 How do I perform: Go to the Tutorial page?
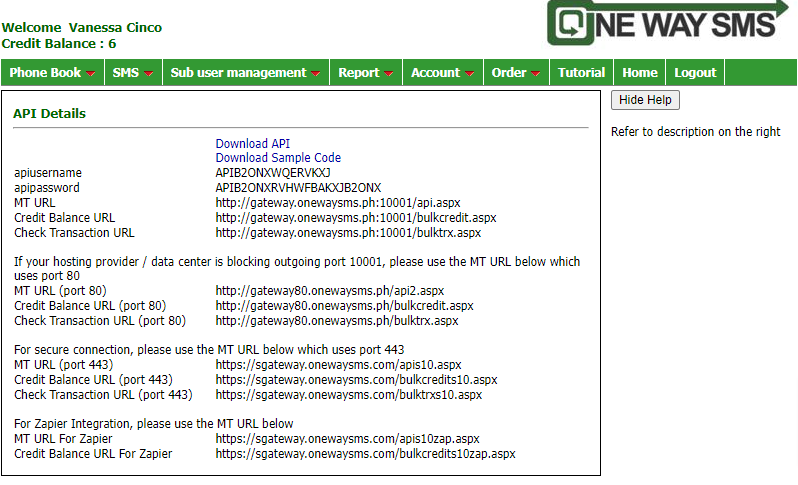point(581,73)
